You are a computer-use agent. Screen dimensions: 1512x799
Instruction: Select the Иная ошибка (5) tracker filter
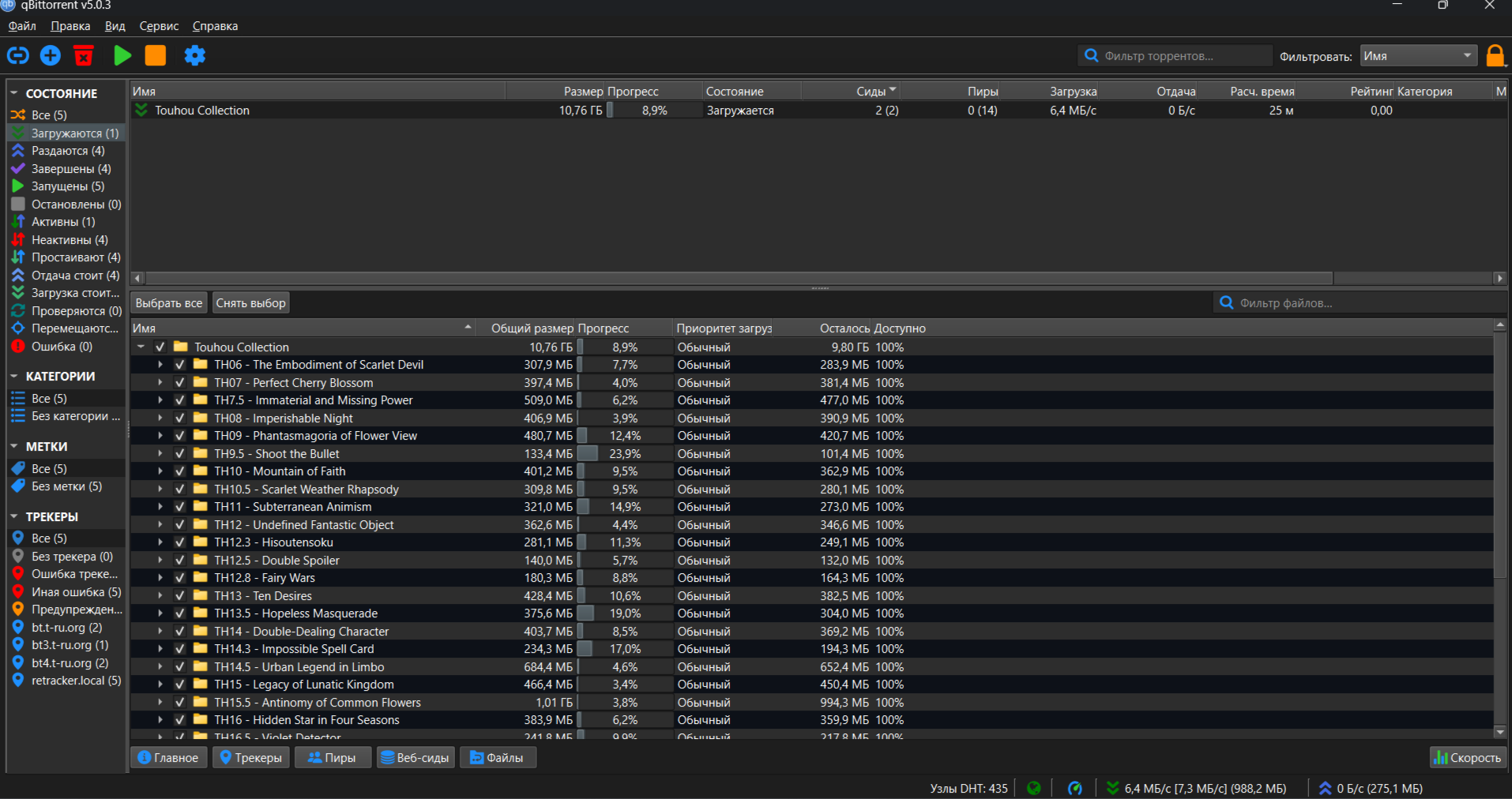(66, 592)
